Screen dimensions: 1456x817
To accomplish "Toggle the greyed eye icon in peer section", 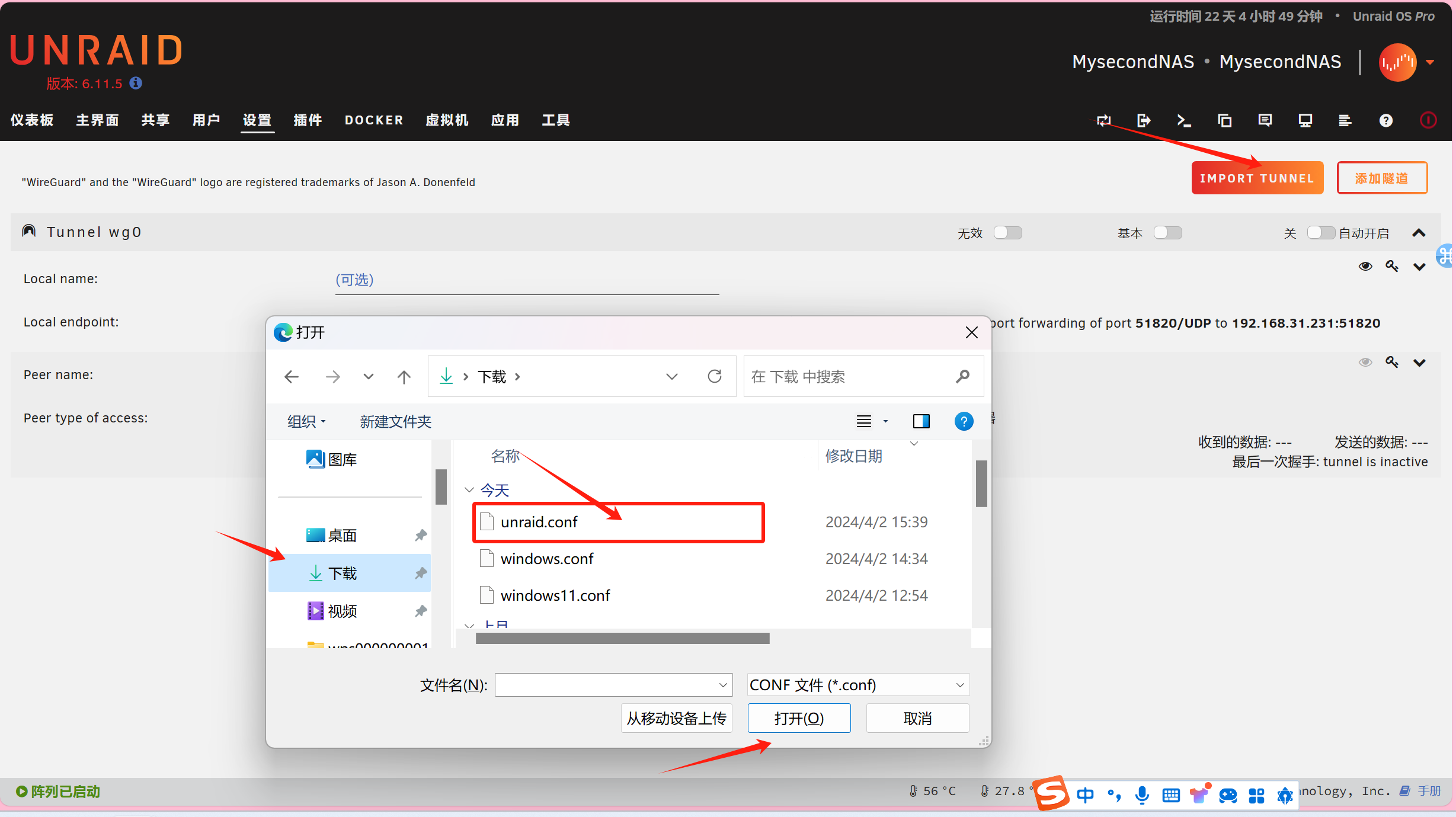I will [1365, 362].
